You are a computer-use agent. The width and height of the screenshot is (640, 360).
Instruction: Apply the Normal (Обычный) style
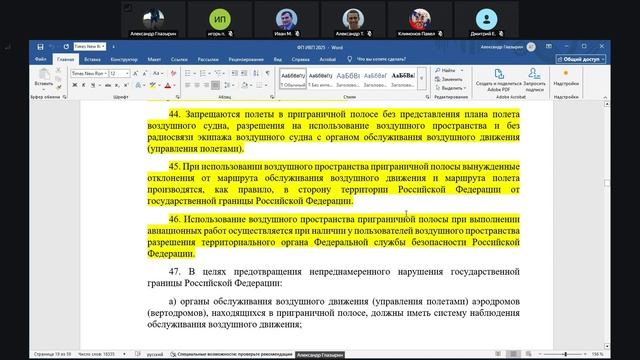[x=293, y=78]
